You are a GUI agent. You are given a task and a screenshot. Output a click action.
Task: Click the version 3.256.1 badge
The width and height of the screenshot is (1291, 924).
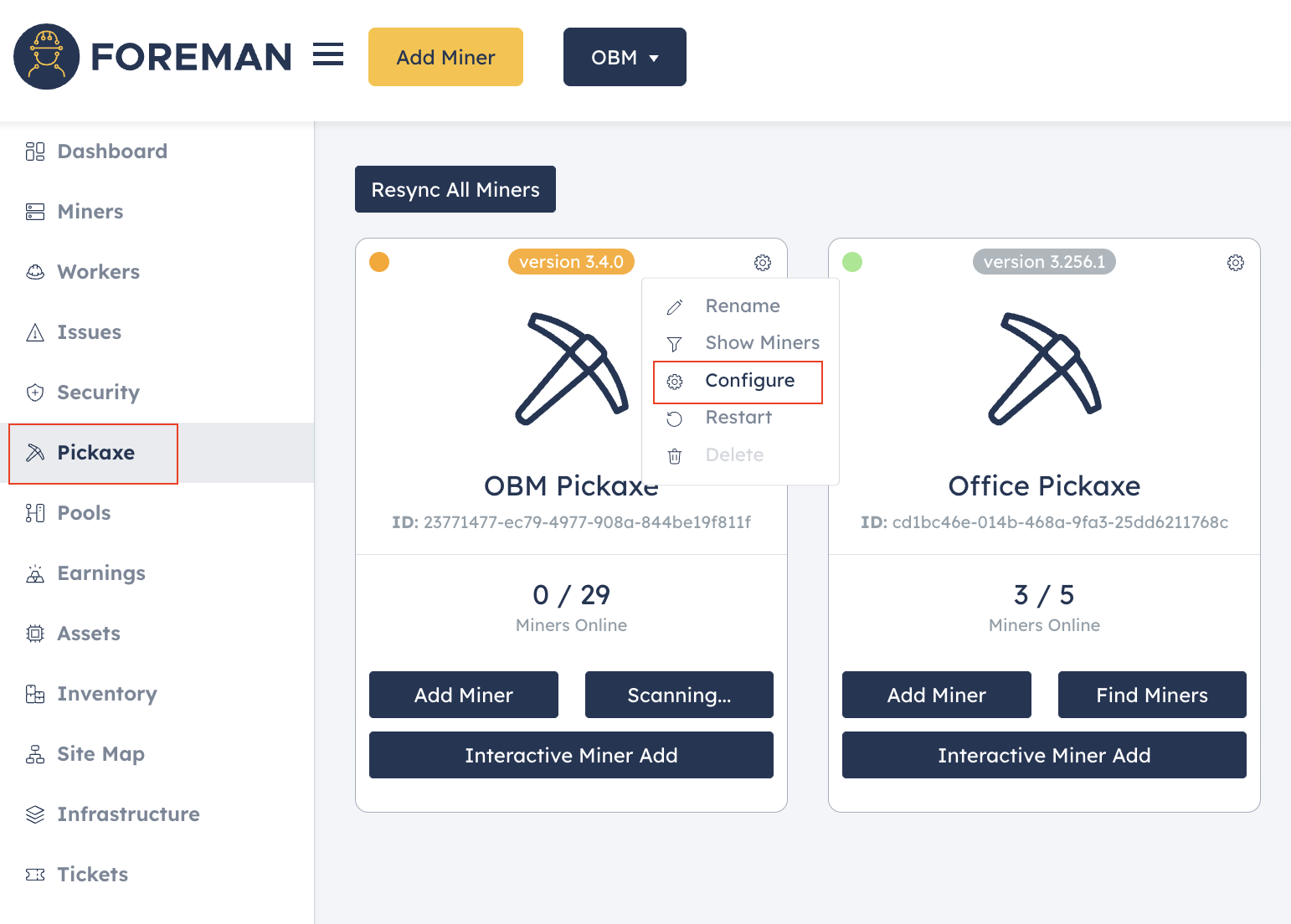[1044, 261]
